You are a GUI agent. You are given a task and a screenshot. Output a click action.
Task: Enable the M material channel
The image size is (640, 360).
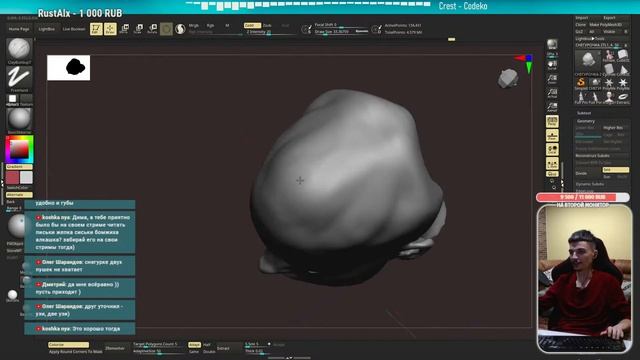(227, 26)
